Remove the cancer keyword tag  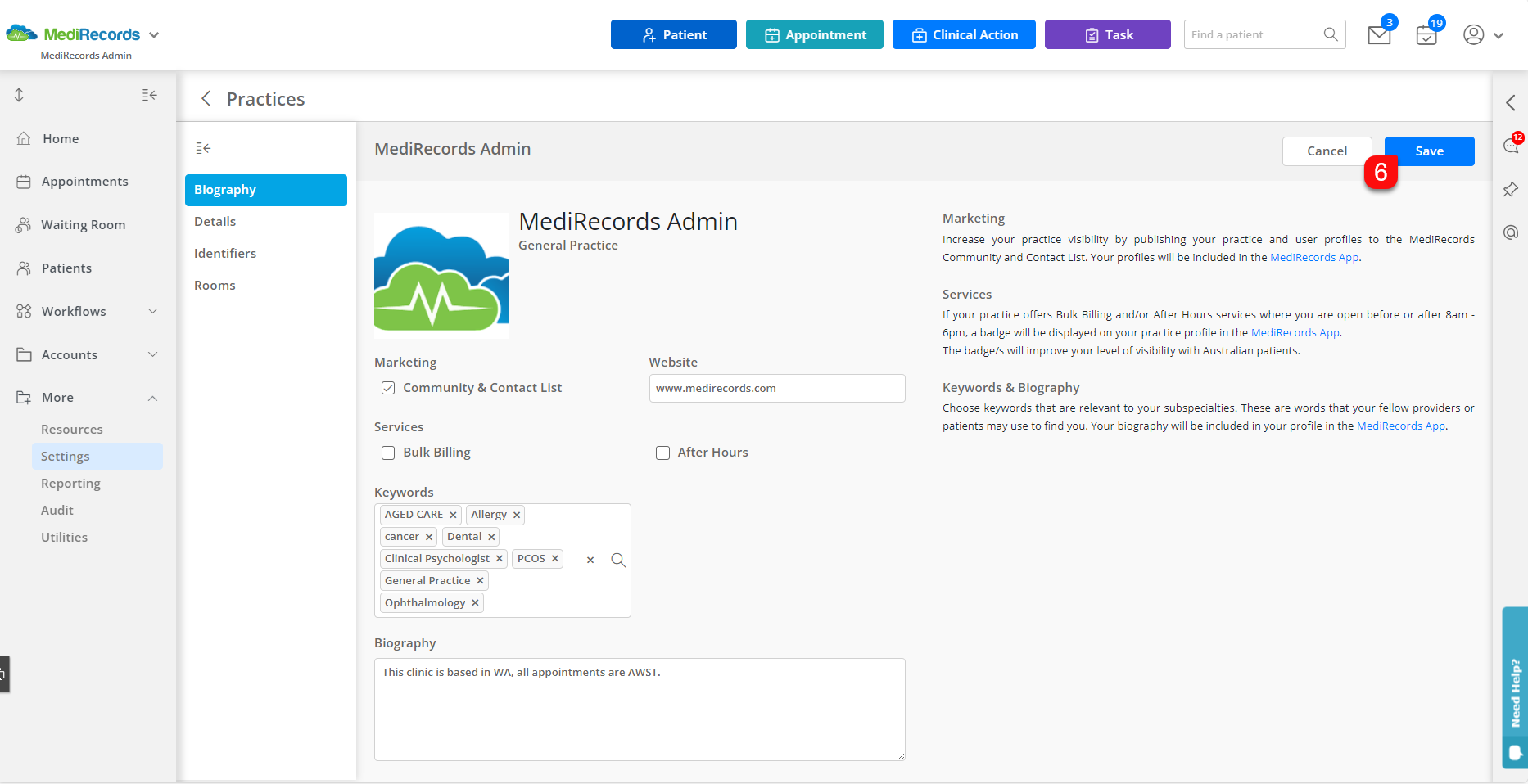[429, 537]
